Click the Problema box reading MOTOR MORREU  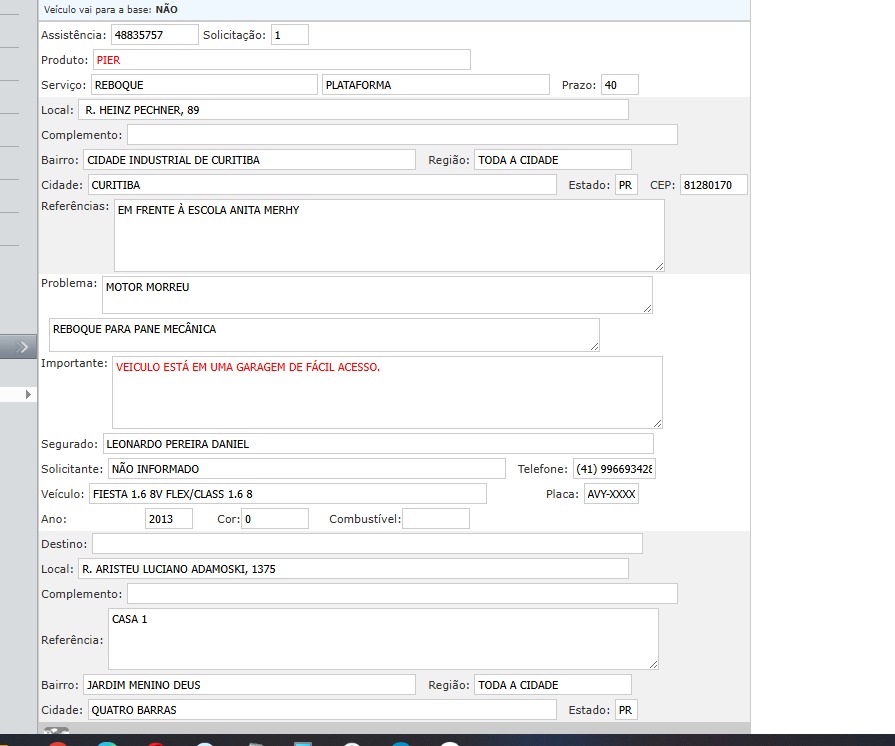pos(376,295)
